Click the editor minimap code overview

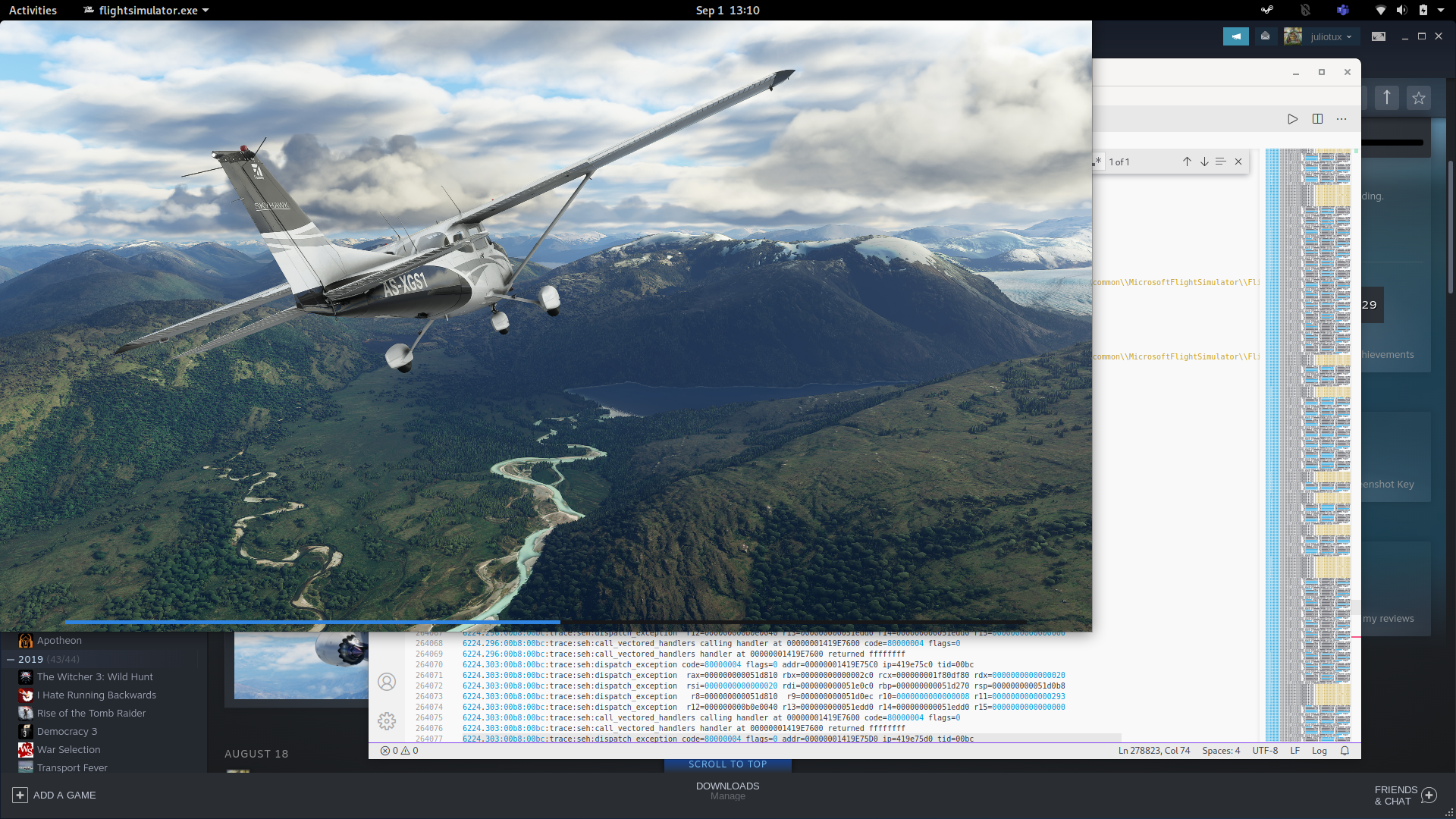[x=1308, y=444]
